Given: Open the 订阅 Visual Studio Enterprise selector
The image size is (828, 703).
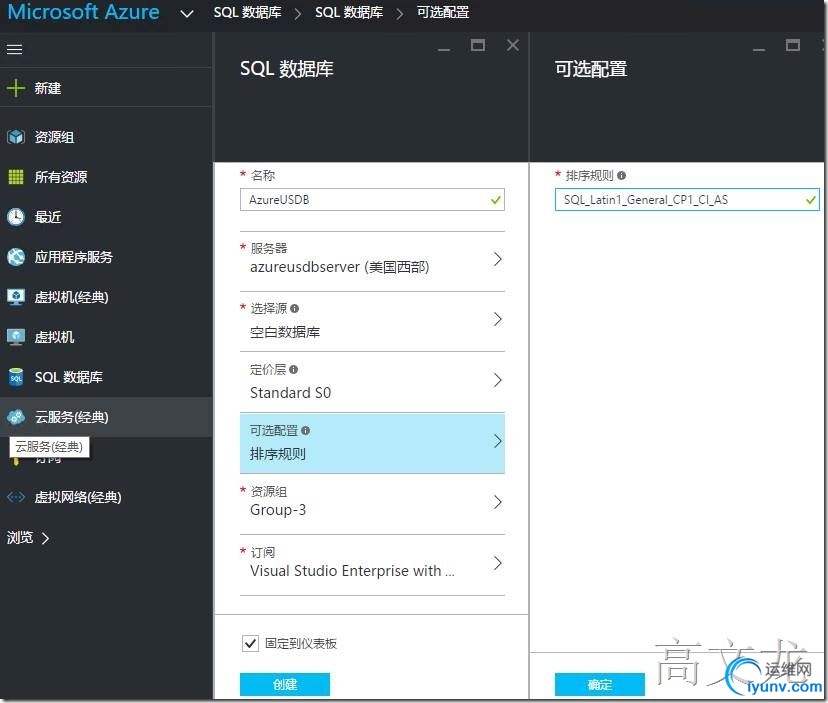Looking at the screenshot, I should [x=372, y=564].
